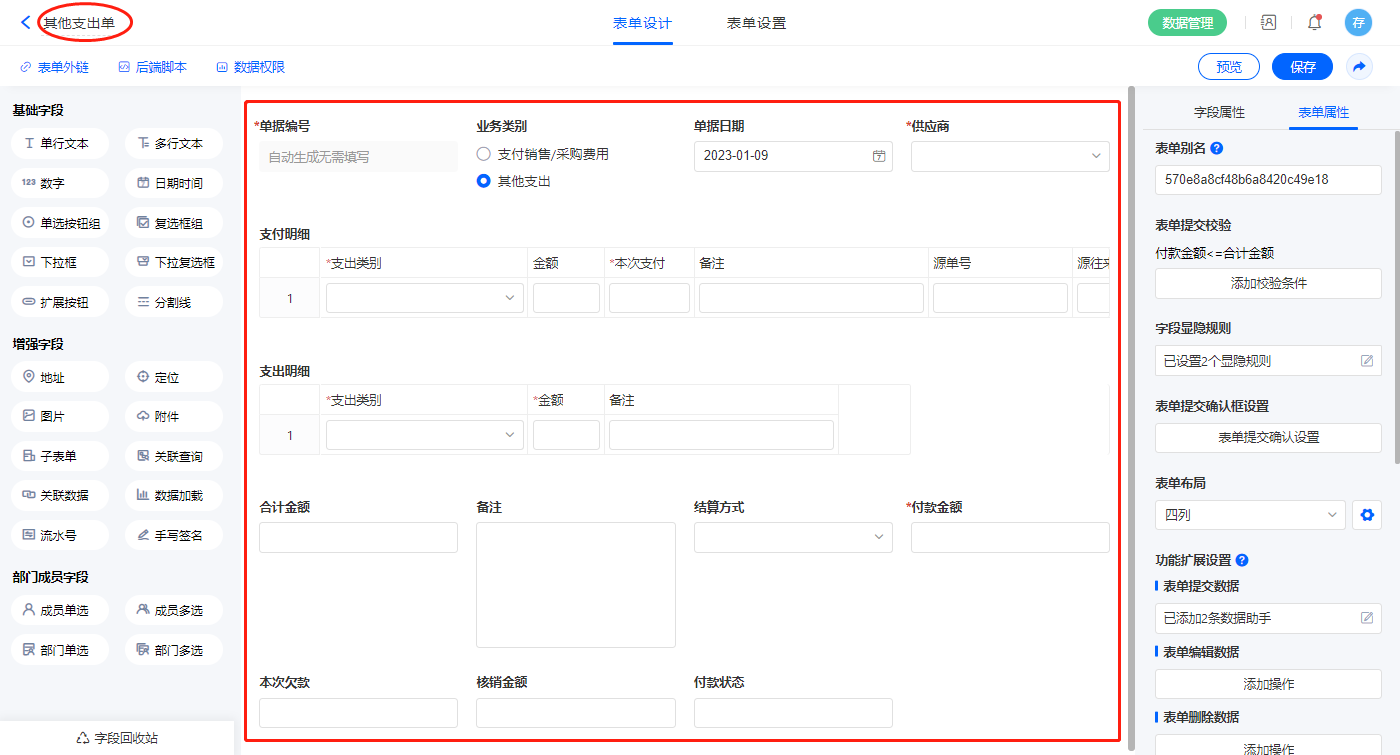1400x755 pixels.
Task: Click the 保存 button
Action: pyautogui.click(x=1302, y=67)
